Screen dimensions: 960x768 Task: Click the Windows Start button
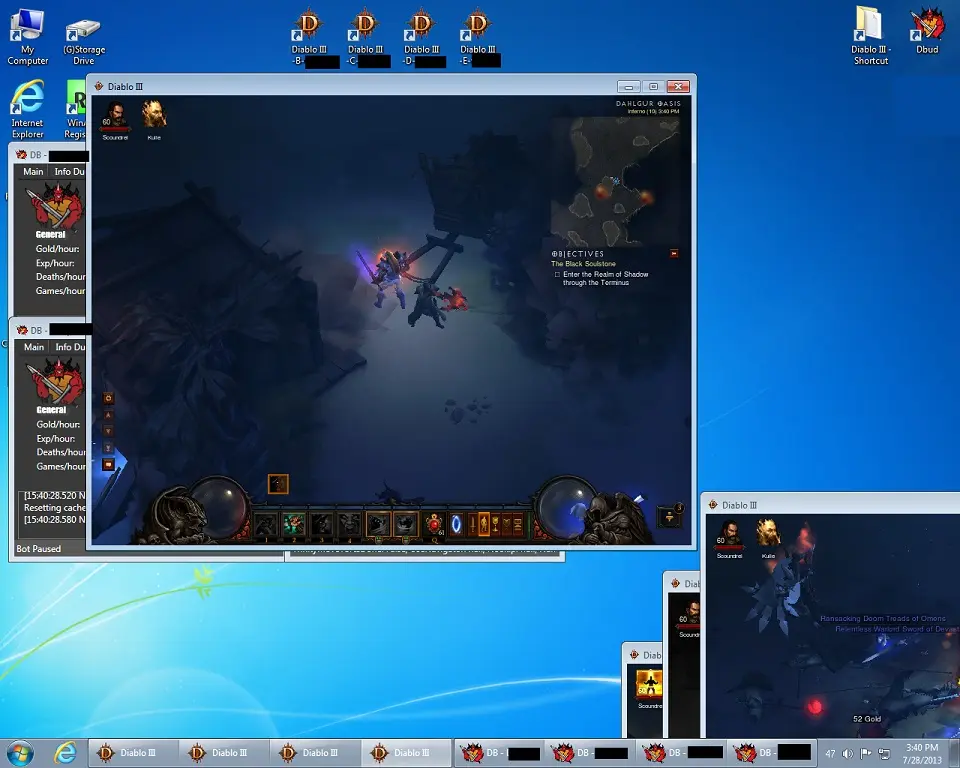tap(20, 753)
